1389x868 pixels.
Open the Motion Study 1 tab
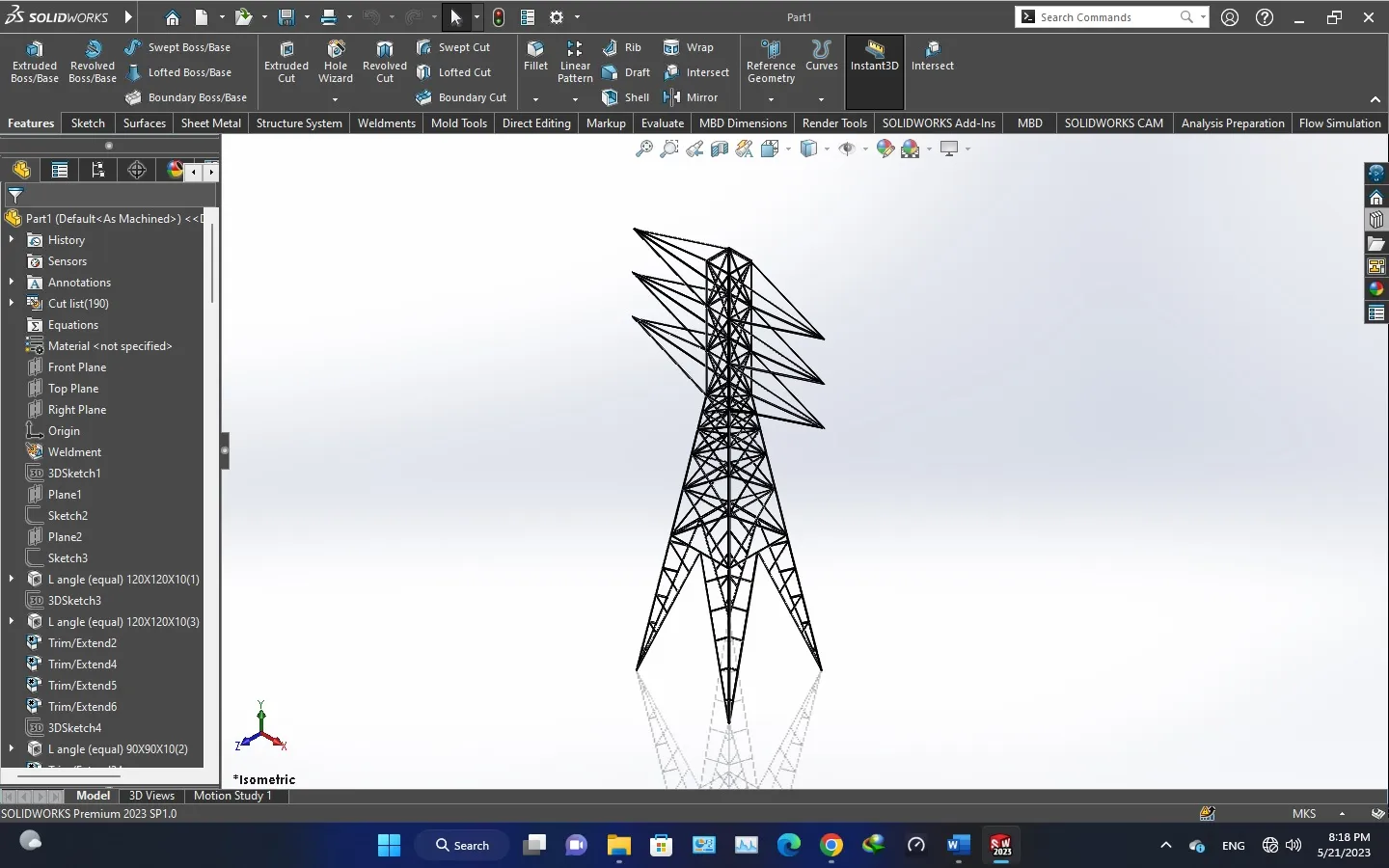[232, 796]
